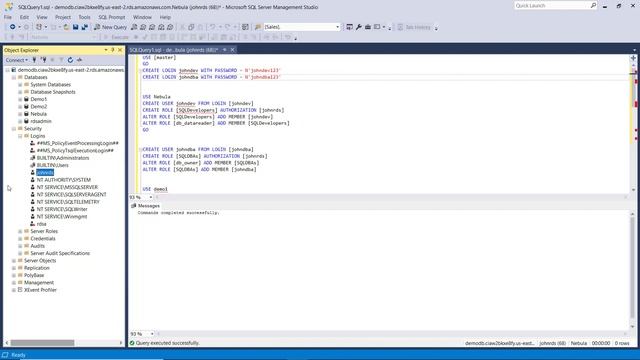Screen dimensions: 640x360
Task: Open the Tools menu
Action: pyautogui.click(x=84, y=17)
